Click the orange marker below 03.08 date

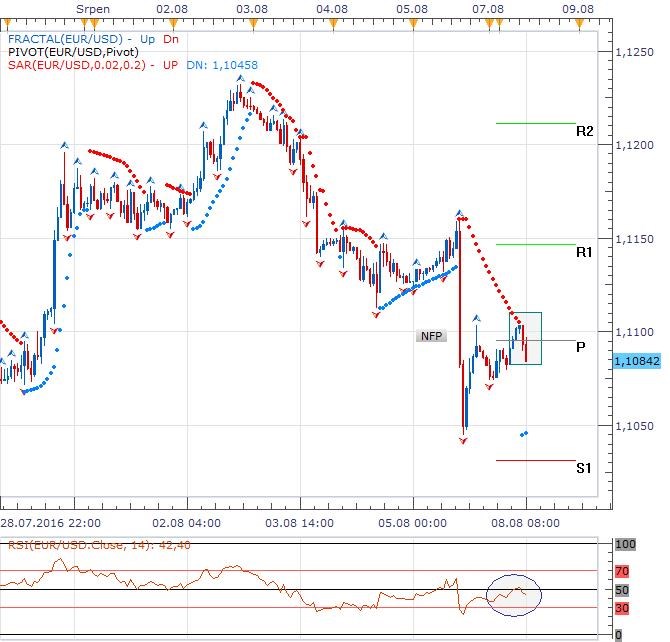click(252, 23)
